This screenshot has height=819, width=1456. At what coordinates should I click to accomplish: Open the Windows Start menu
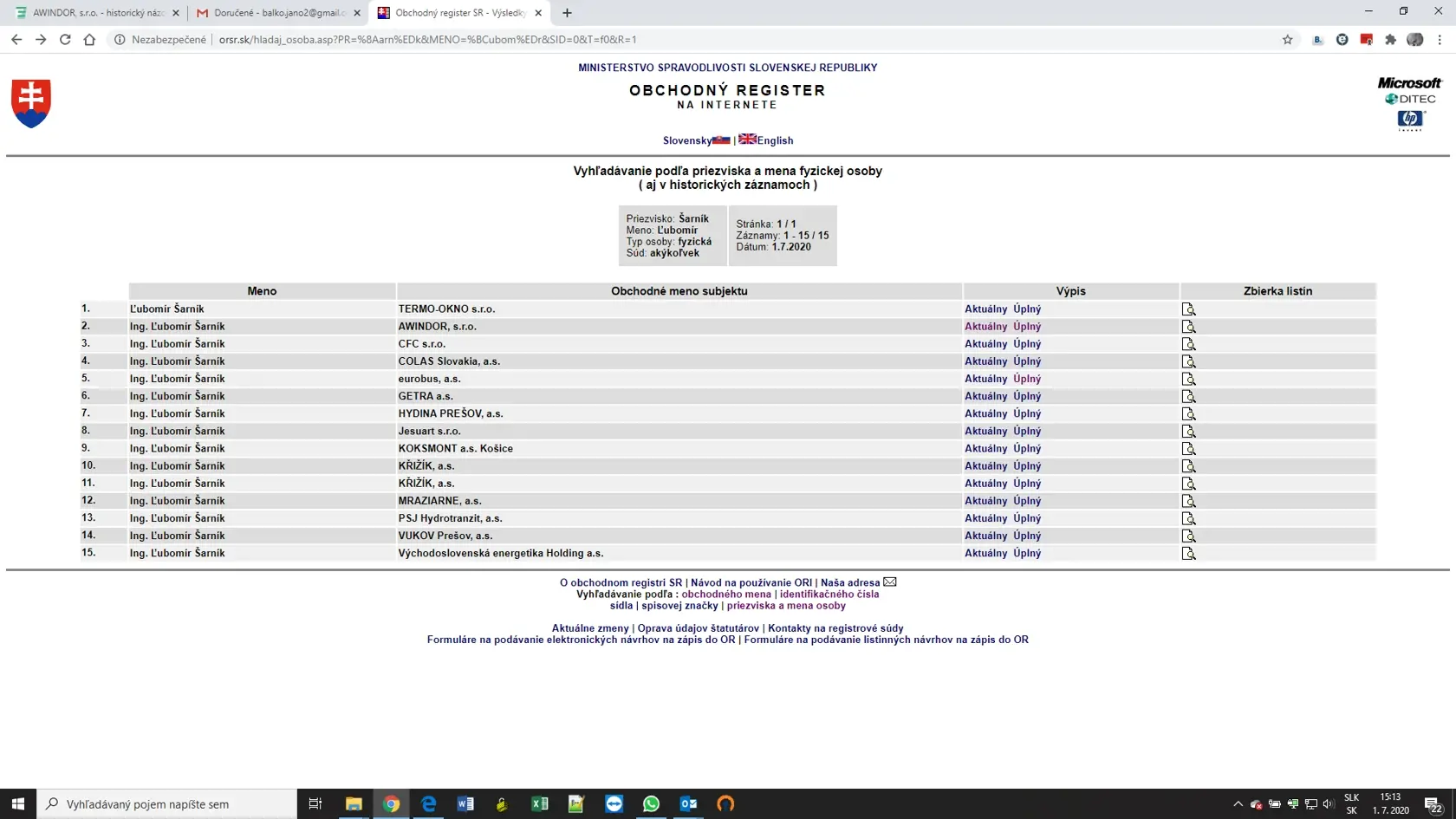[x=18, y=803]
